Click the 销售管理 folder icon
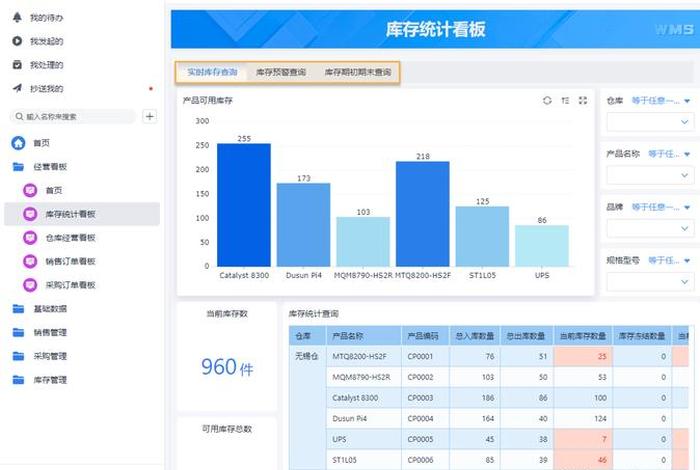 coord(18,332)
